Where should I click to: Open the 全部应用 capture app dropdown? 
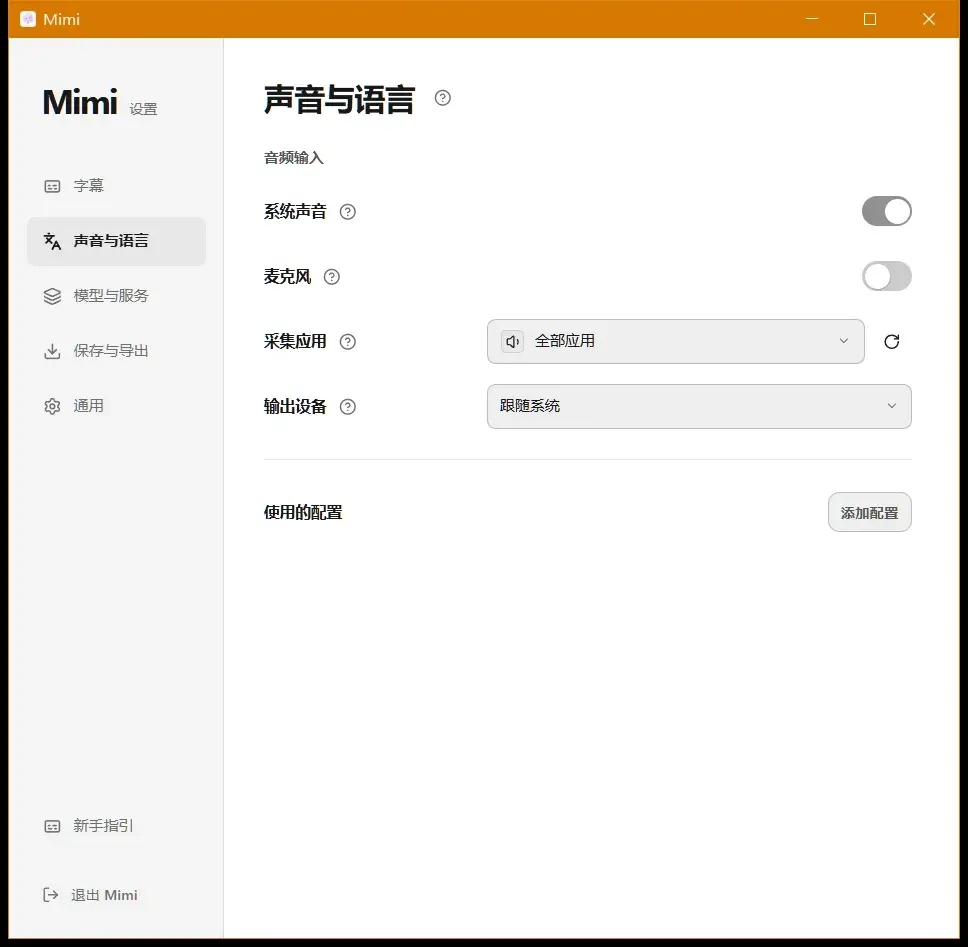(x=675, y=341)
